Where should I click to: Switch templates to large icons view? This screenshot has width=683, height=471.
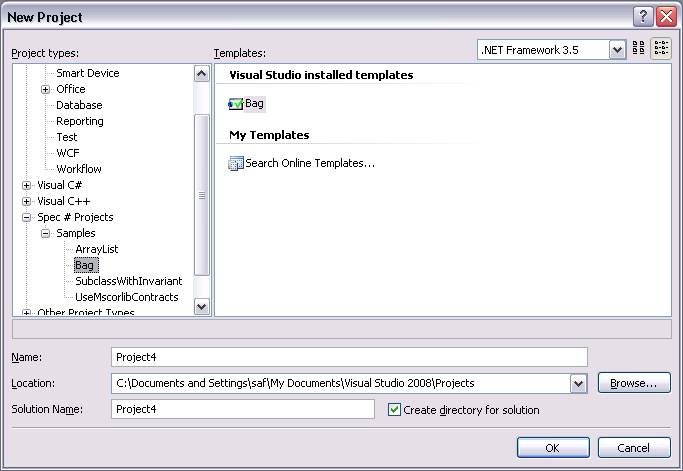pos(638,48)
